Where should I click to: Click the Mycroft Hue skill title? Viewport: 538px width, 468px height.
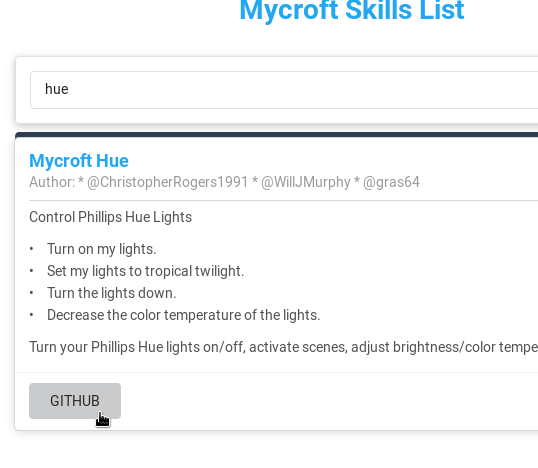click(79, 161)
